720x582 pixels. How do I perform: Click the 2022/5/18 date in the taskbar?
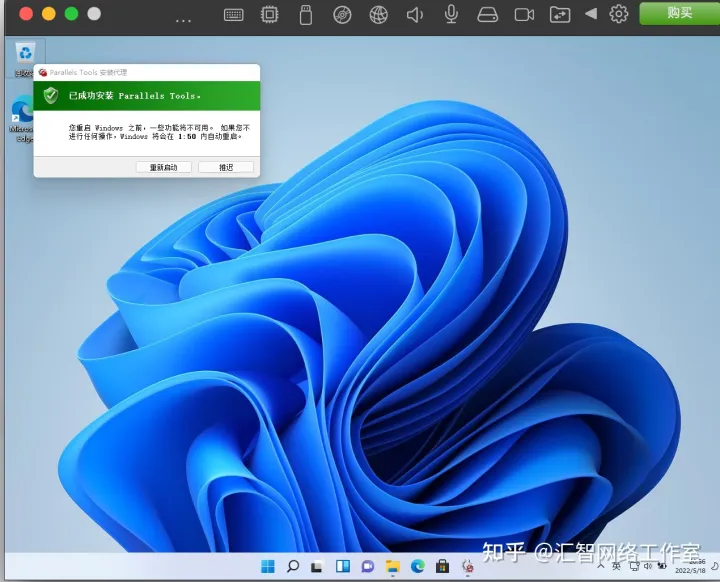690,571
